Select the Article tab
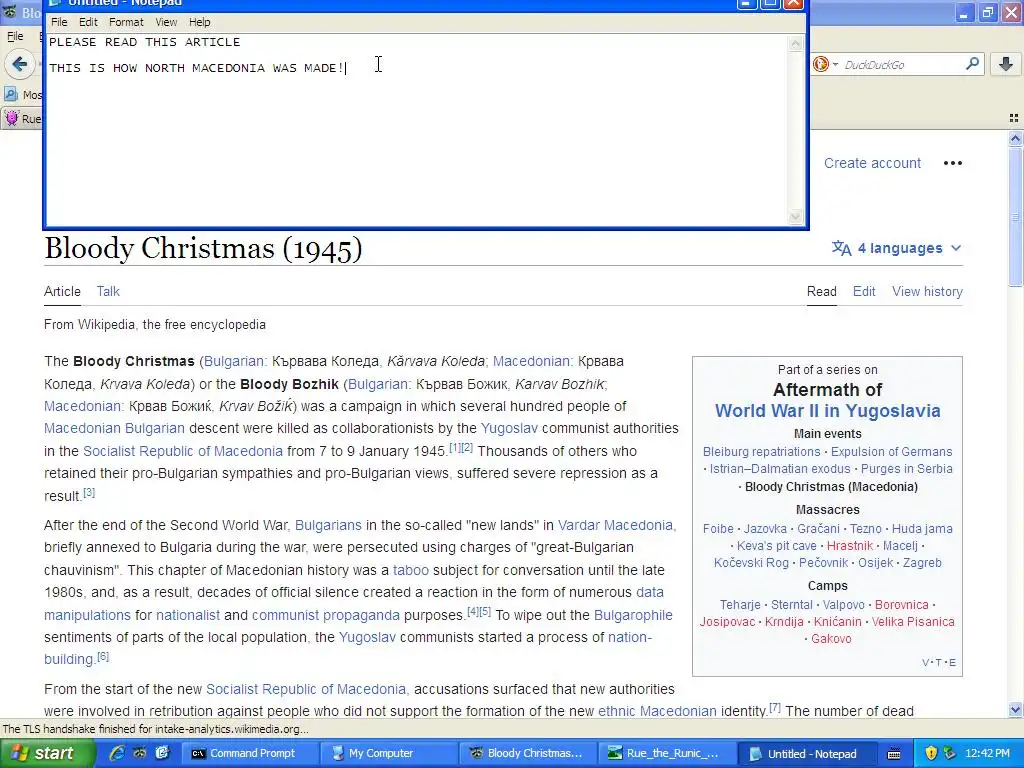 62,292
